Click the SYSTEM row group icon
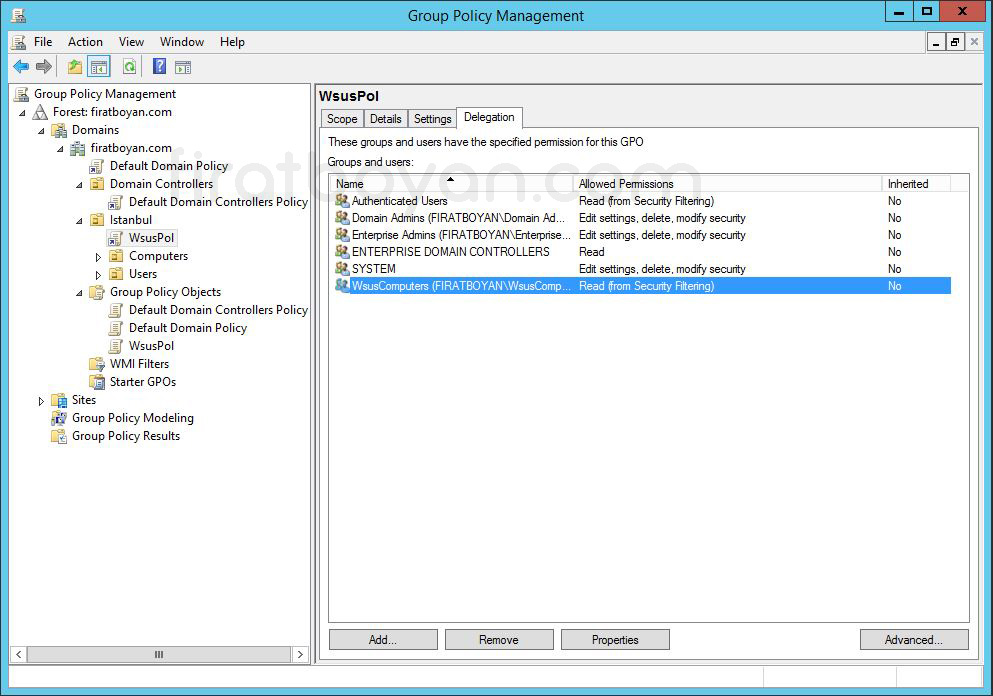This screenshot has width=993, height=696. [343, 269]
